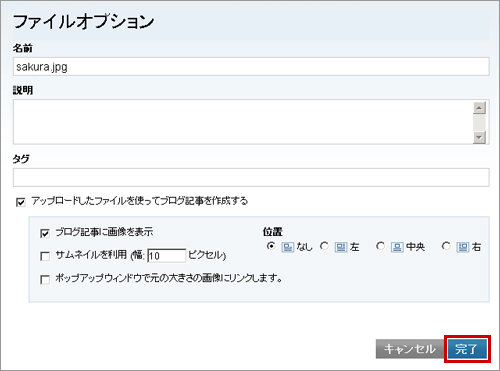Select the 左 alignment radio button
Image resolution: width=500 pixels, height=371 pixels.
[x=324, y=246]
